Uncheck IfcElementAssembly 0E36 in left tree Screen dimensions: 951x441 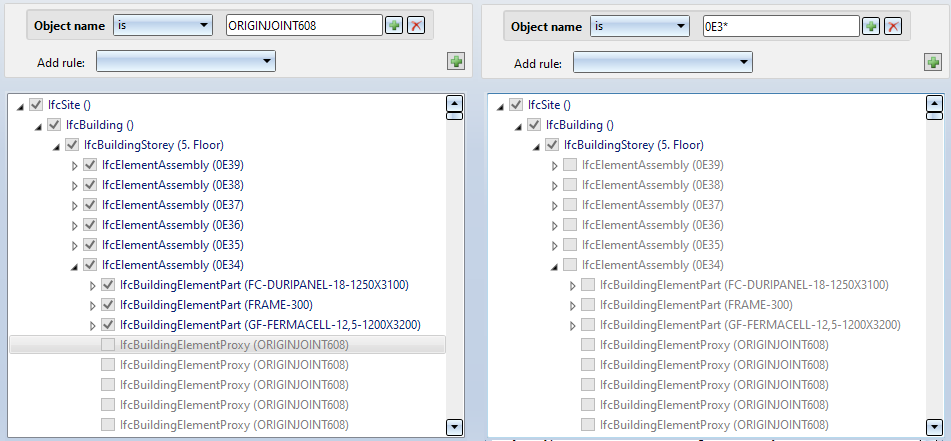pos(90,225)
